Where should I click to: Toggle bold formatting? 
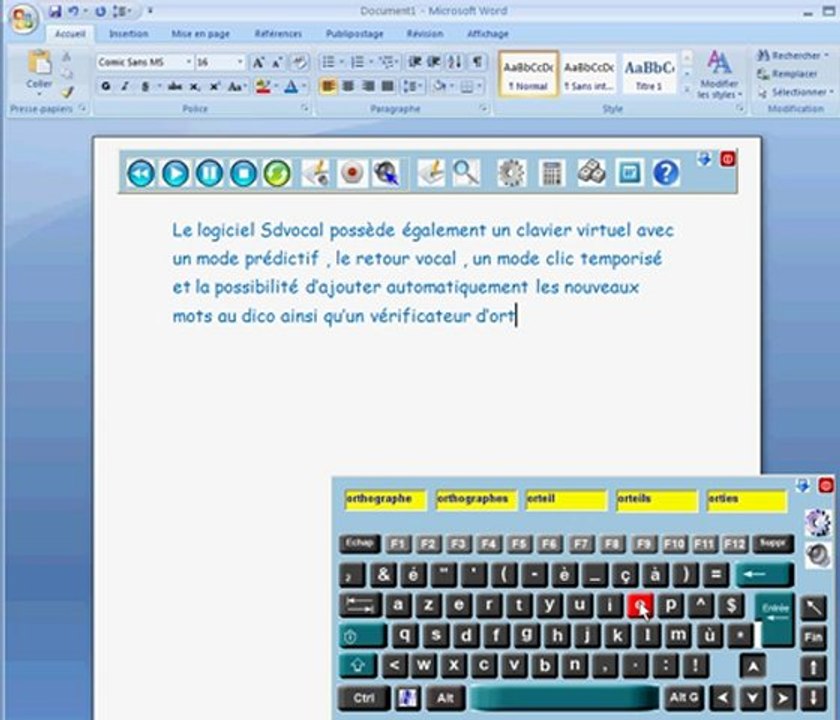click(106, 86)
